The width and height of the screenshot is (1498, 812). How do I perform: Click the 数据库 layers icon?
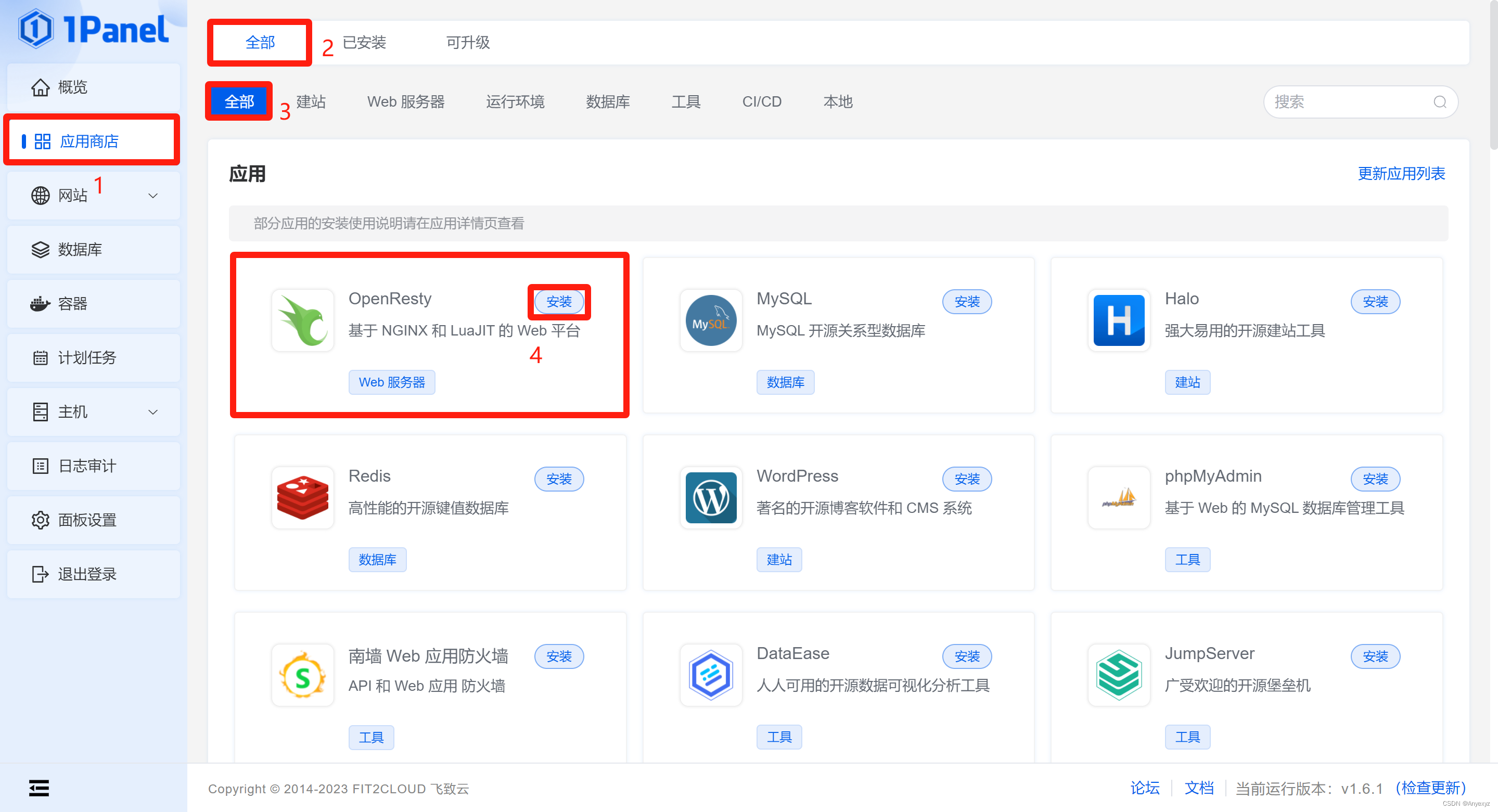[40, 249]
